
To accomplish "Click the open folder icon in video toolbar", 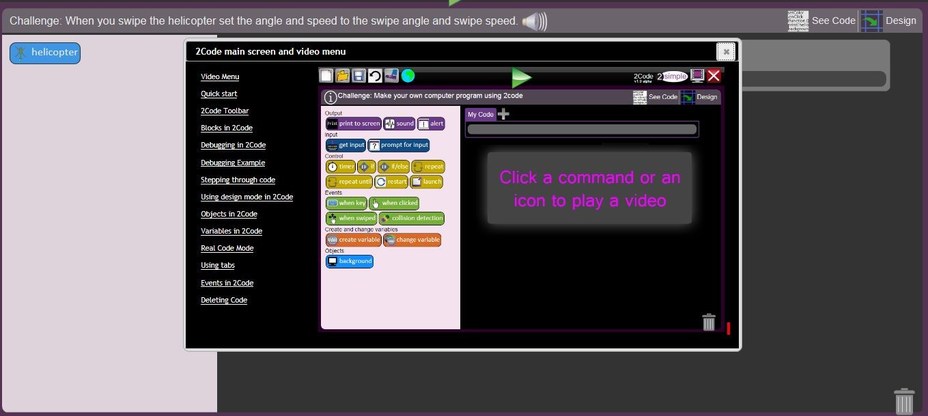I will tap(343, 76).
